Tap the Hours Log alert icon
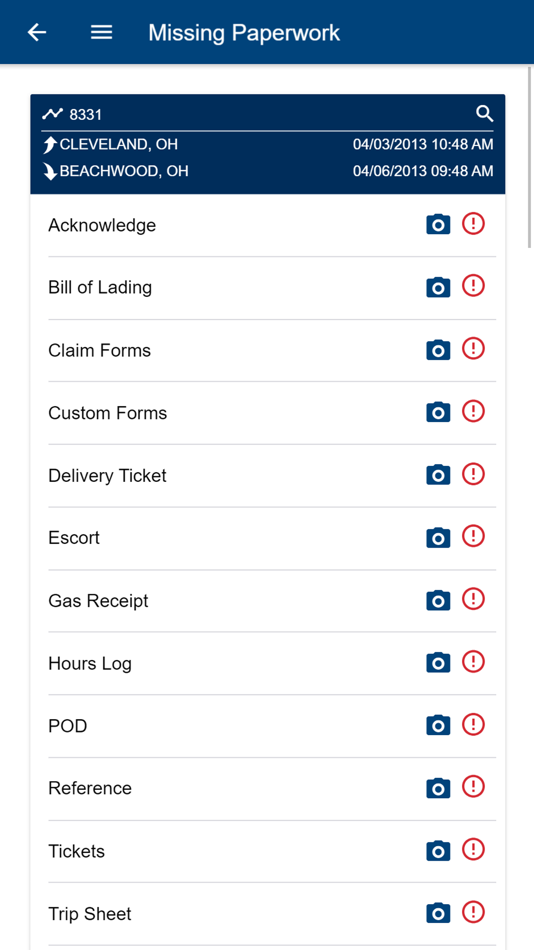This screenshot has width=534, height=950. click(473, 662)
